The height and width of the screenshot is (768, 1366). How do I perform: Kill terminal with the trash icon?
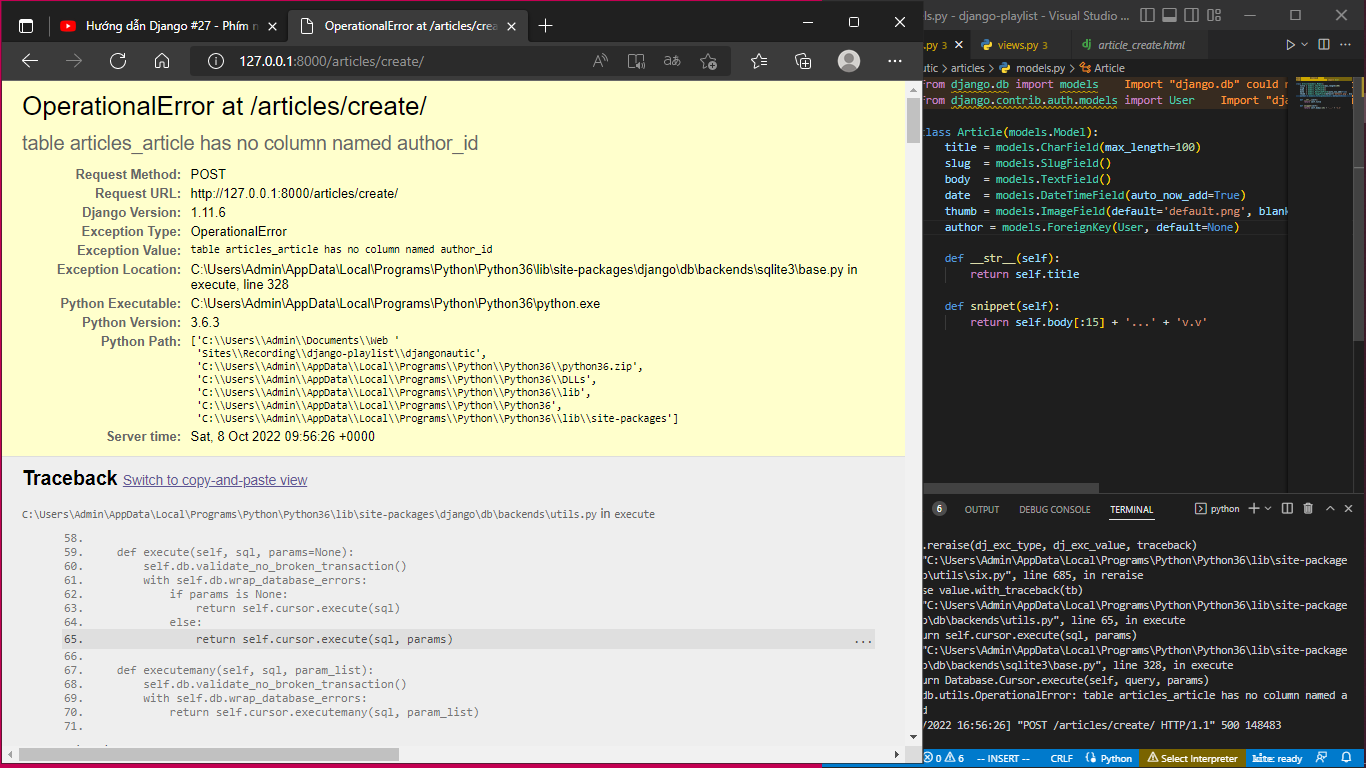(x=1308, y=509)
